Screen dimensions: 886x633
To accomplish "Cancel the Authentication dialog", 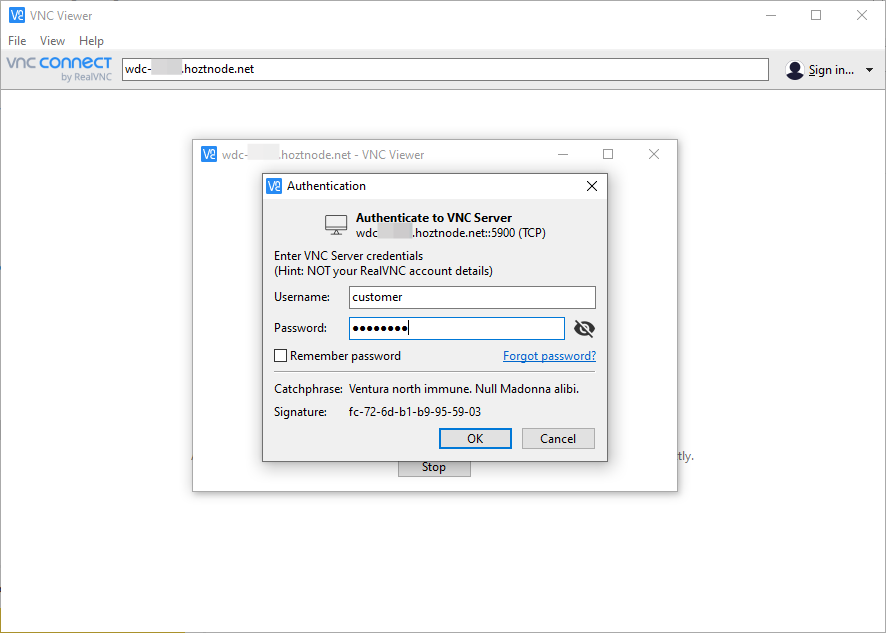I will click(558, 439).
